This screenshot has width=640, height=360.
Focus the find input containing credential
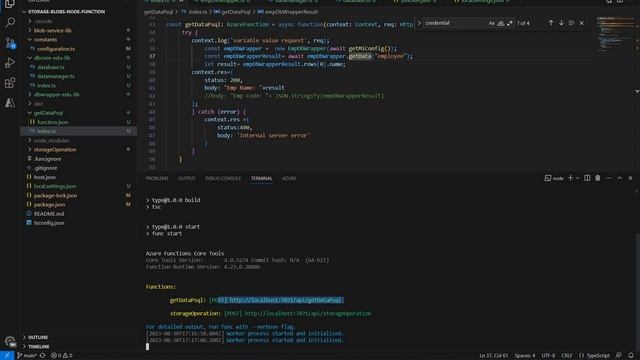(455, 23)
